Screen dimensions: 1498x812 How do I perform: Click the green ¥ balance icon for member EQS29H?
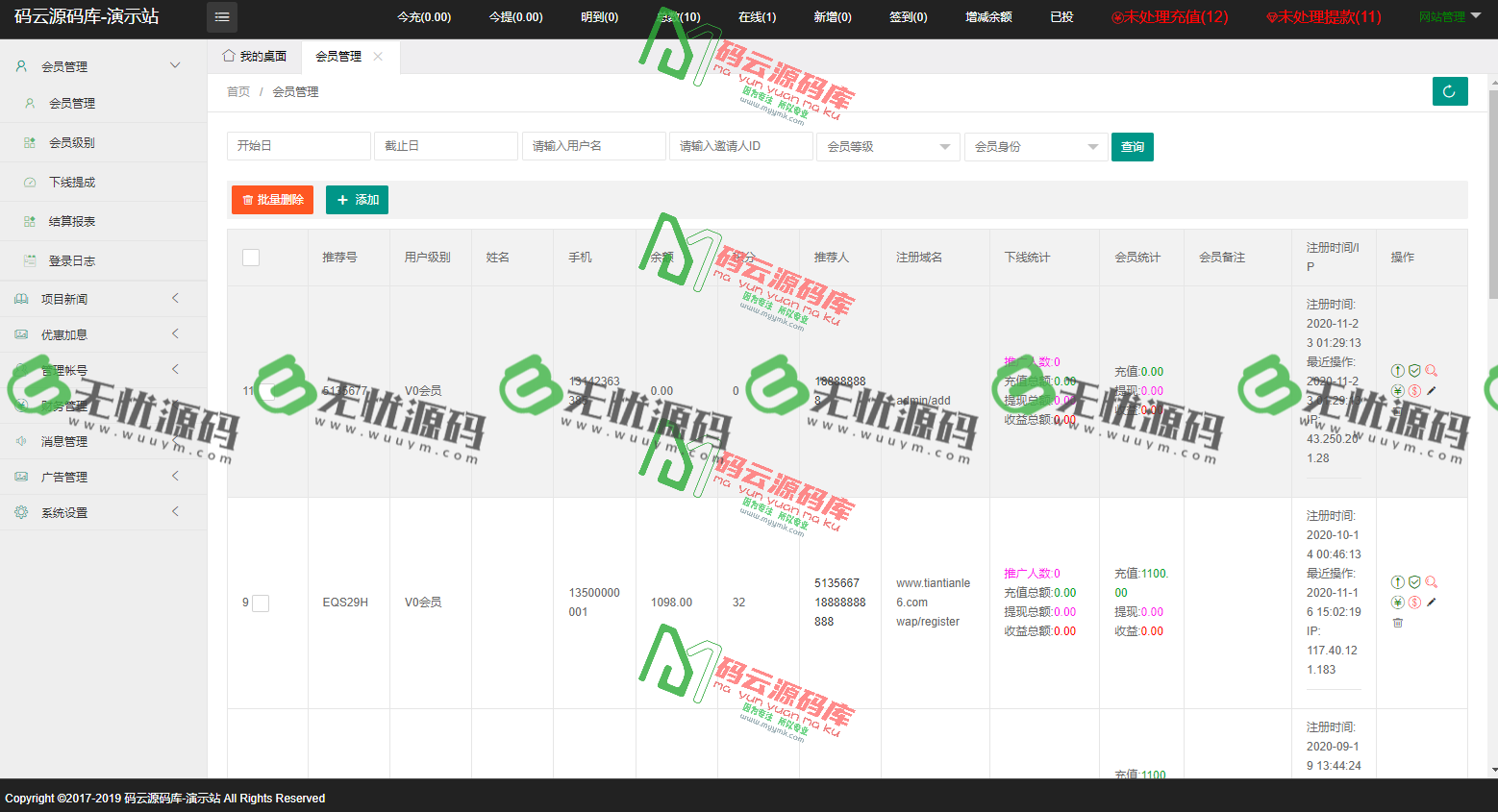tap(1397, 603)
